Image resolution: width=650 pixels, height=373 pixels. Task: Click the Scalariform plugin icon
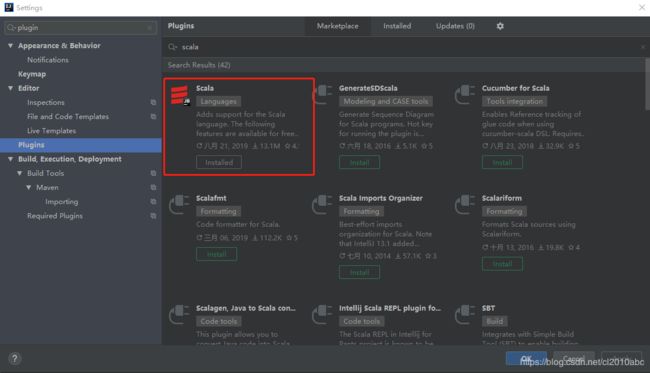point(465,205)
